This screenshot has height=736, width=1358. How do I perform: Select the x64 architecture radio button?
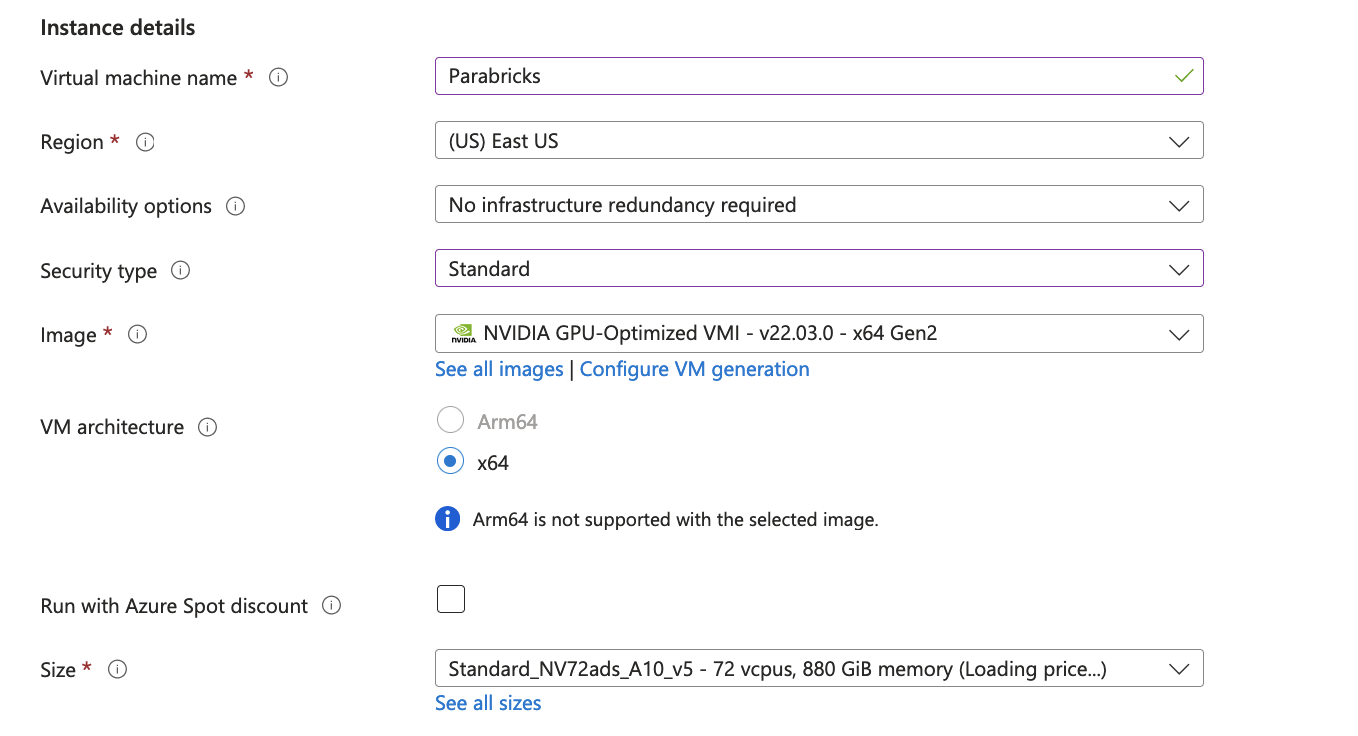[451, 462]
